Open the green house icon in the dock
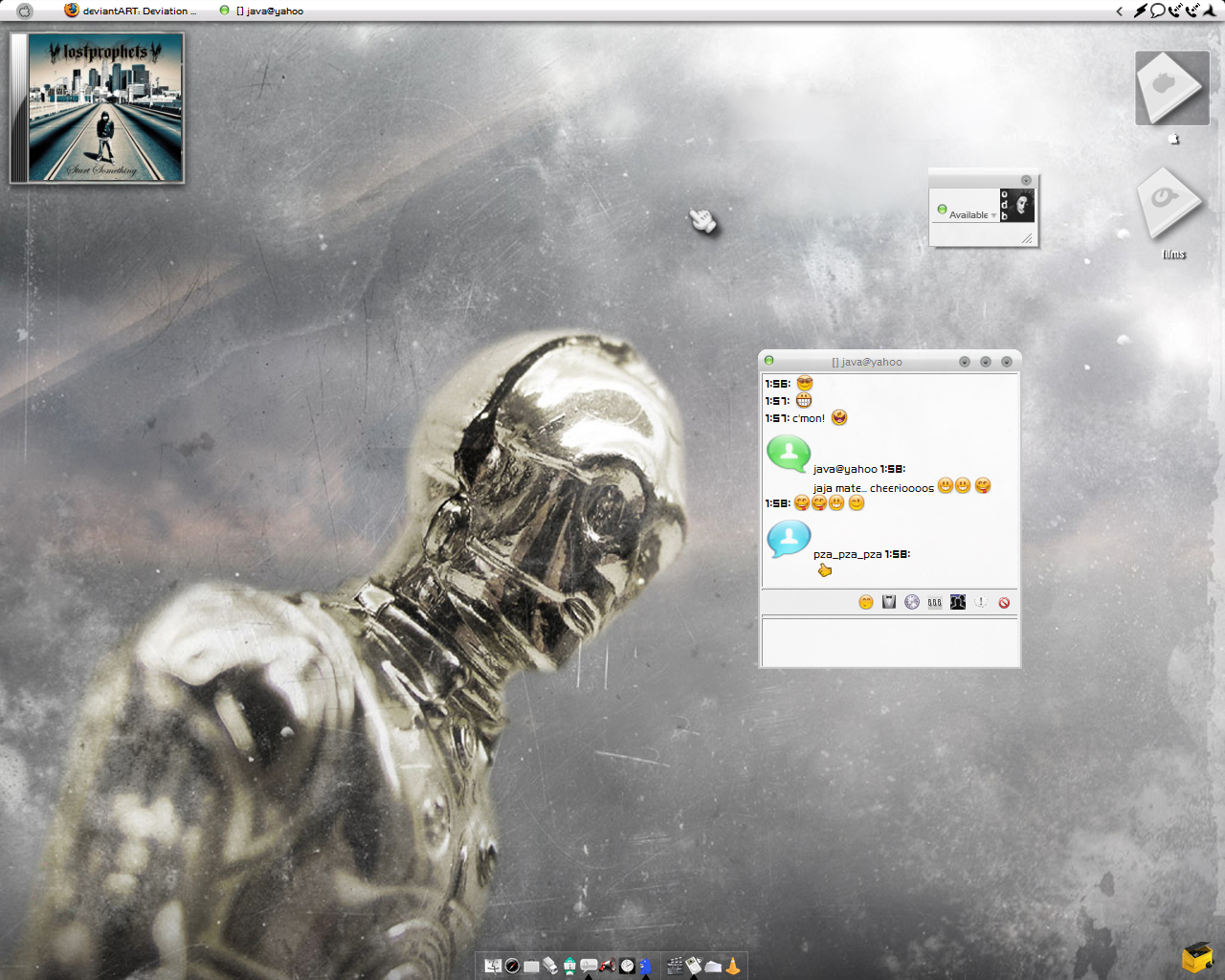The image size is (1225, 980). click(570, 966)
